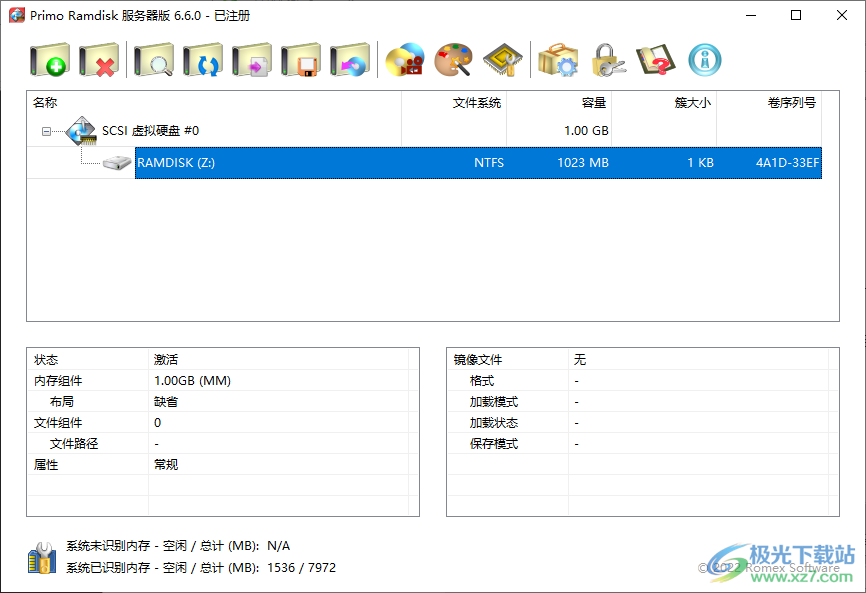Open help using the question mark icon
Viewport: 866px width, 593px height.
(655, 60)
